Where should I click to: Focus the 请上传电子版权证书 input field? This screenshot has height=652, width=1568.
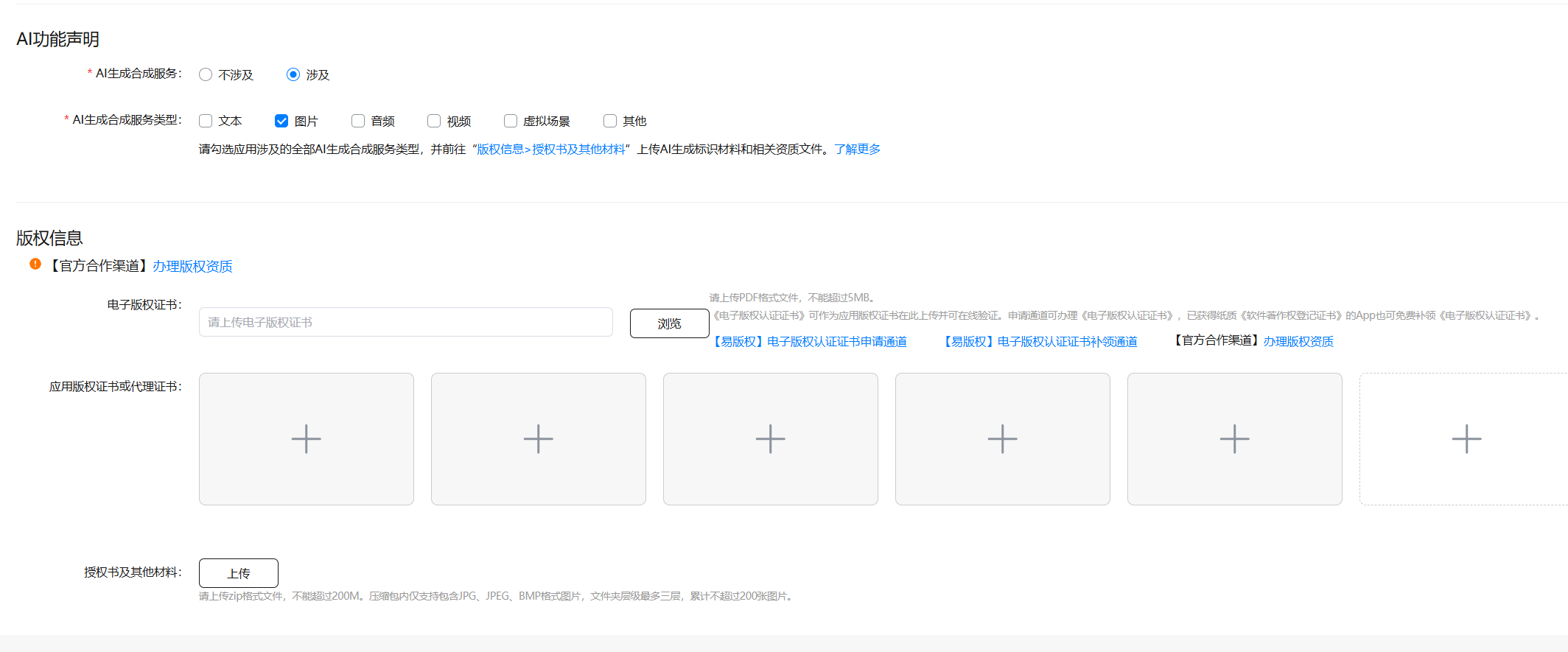point(405,323)
